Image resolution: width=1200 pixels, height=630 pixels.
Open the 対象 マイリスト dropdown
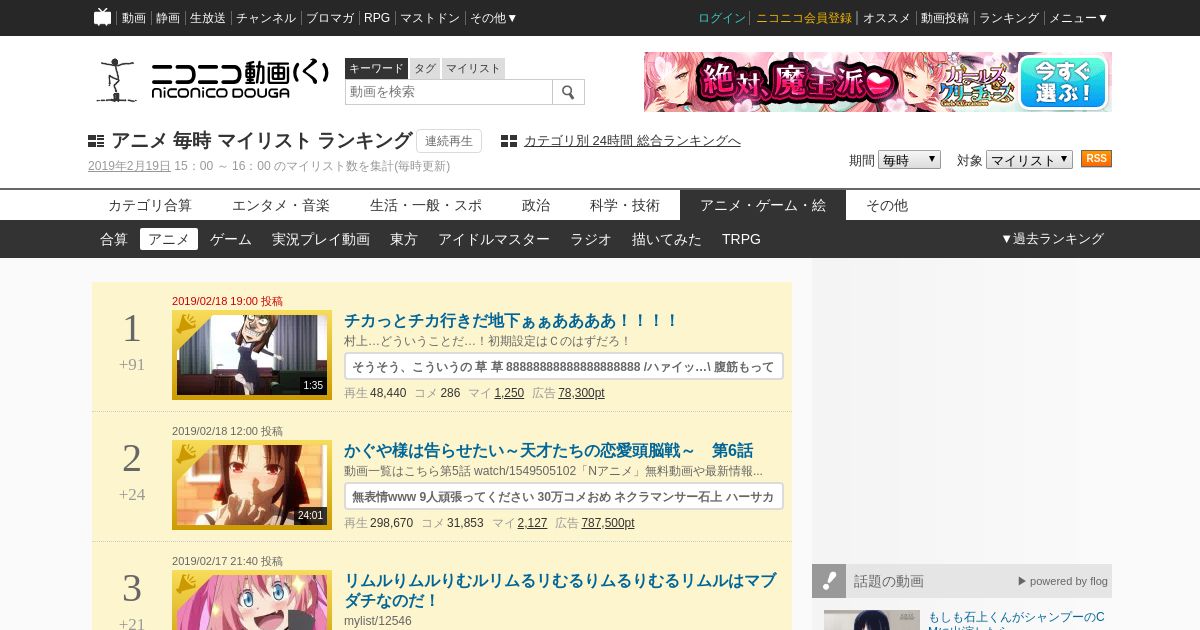(x=1029, y=160)
